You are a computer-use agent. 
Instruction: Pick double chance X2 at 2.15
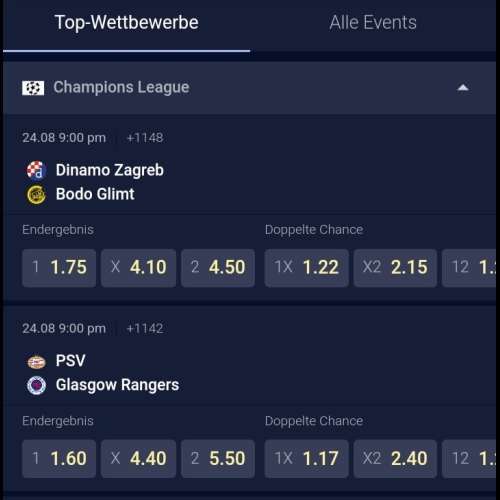395,268
